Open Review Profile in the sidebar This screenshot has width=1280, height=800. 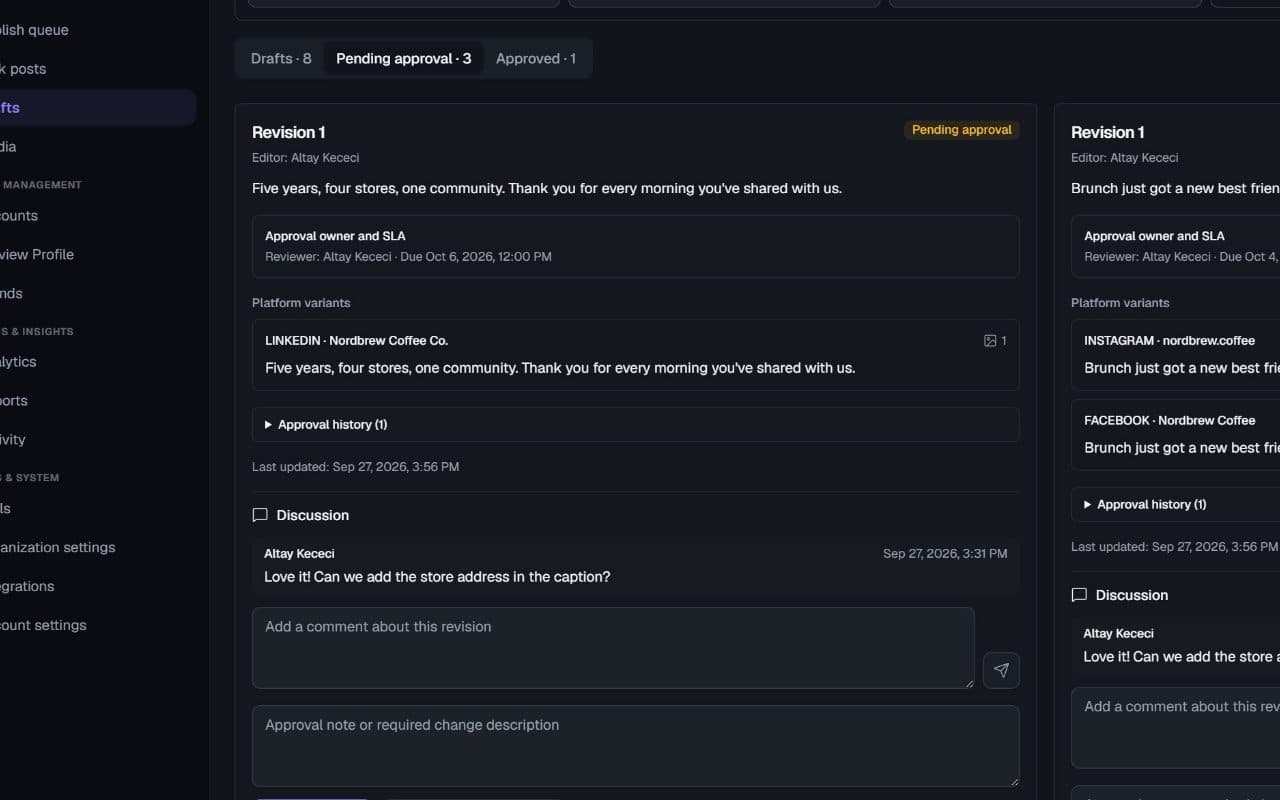coord(38,255)
